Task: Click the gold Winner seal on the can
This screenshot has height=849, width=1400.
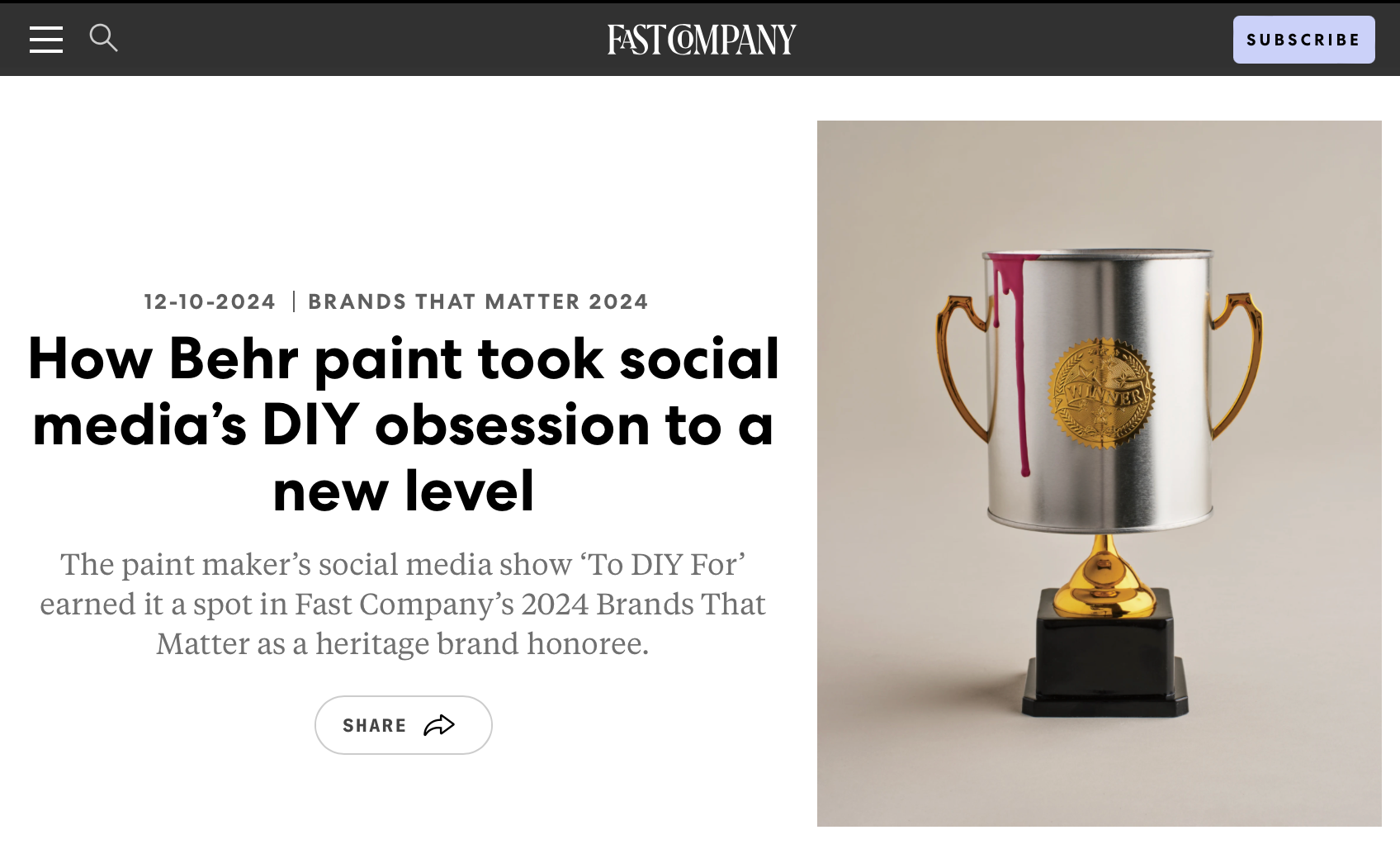Action: point(1102,394)
